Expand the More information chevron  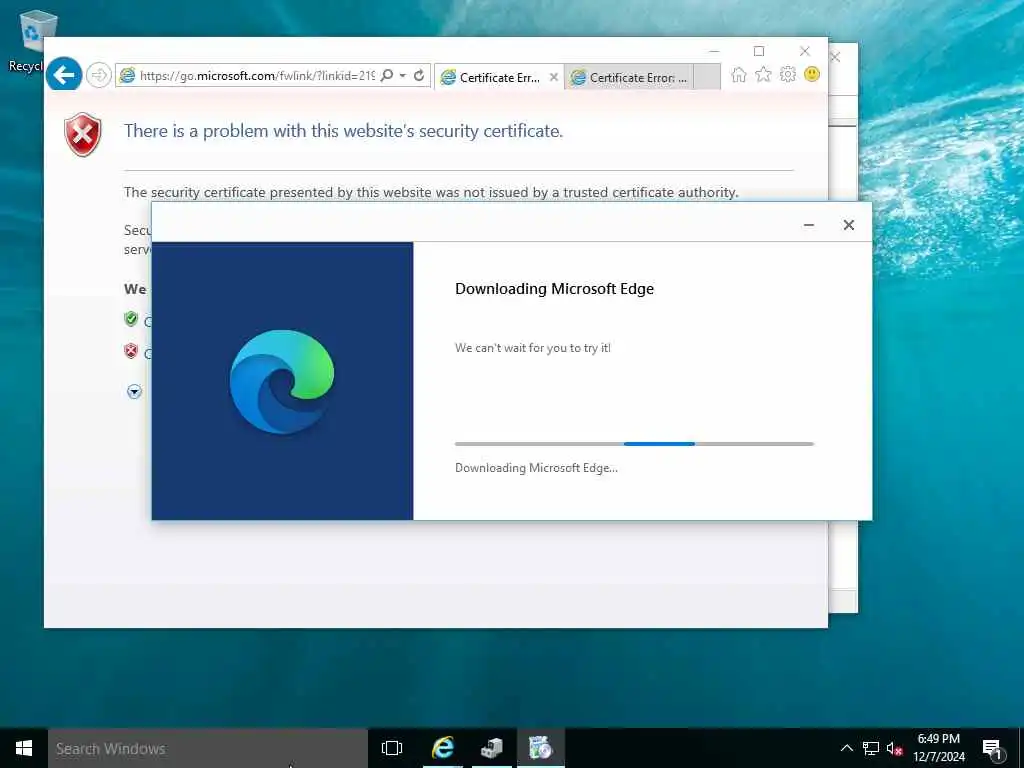tap(135, 392)
